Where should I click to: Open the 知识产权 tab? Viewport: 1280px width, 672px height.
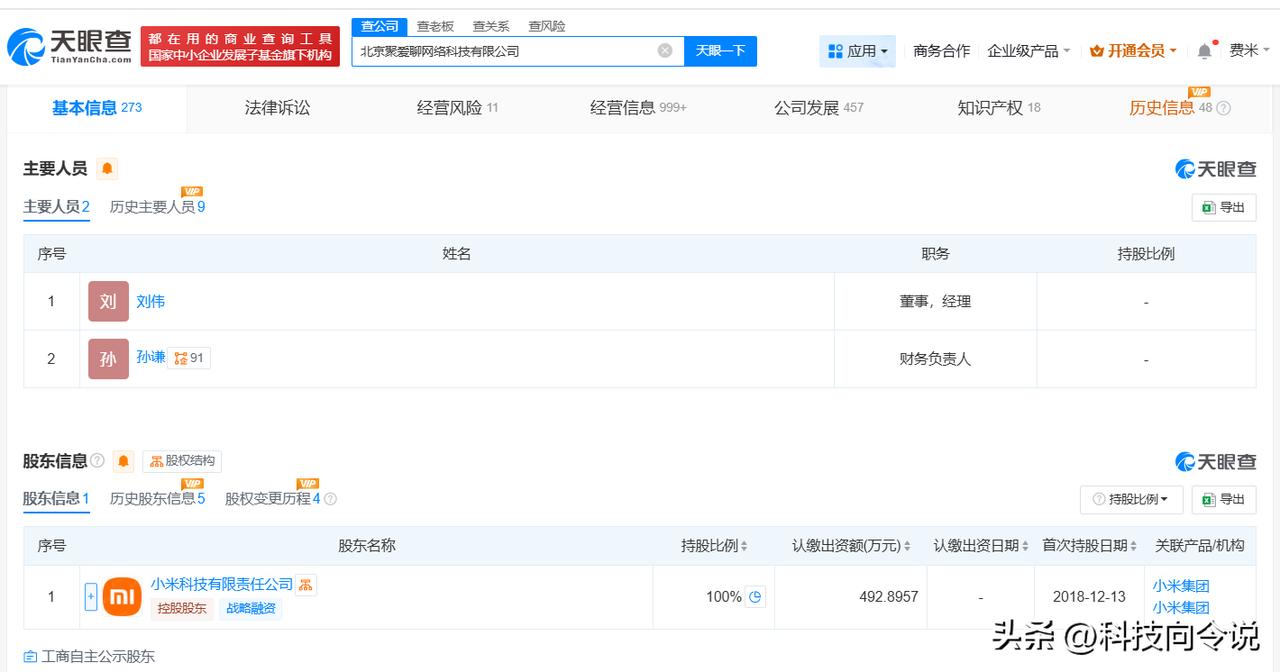coord(999,108)
